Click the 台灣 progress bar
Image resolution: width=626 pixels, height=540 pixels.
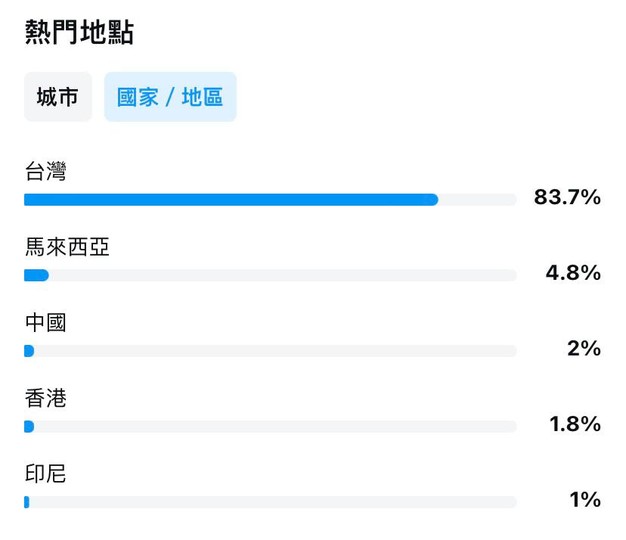point(270,200)
